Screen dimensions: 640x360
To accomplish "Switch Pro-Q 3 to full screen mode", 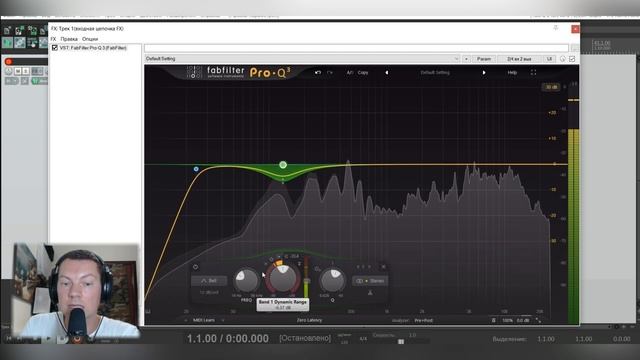I will pyautogui.click(x=533, y=73).
